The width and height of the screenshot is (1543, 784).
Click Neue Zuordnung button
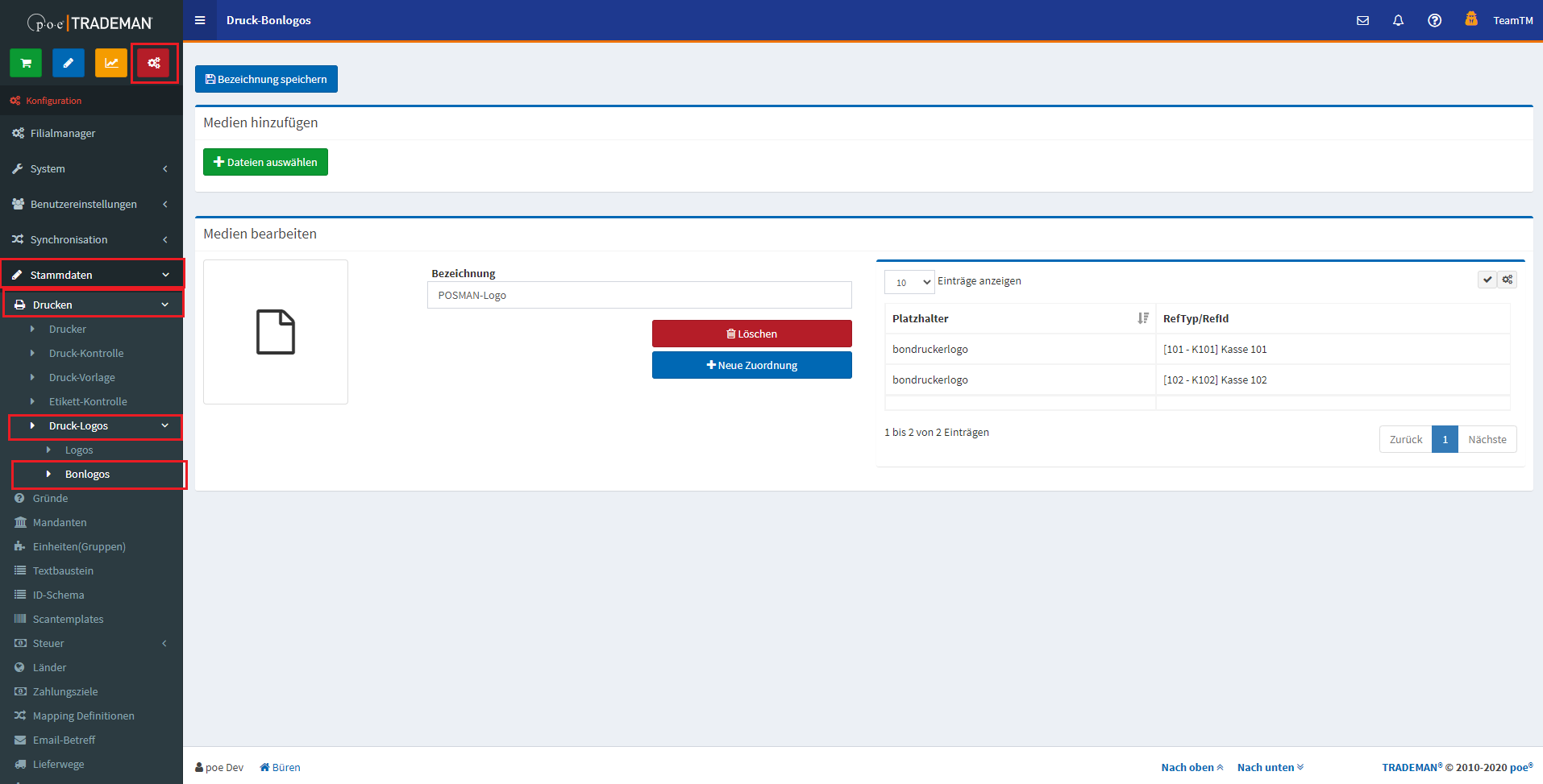point(751,365)
